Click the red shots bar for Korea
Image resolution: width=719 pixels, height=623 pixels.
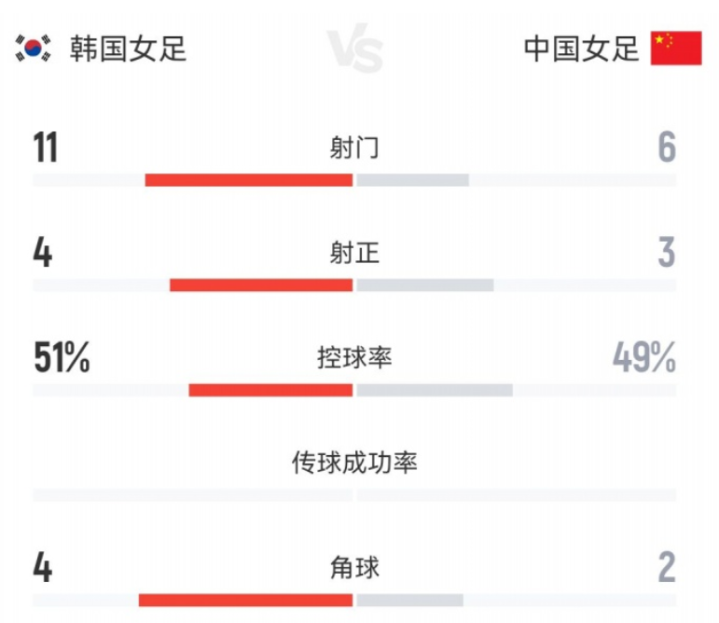pyautogui.click(x=249, y=180)
